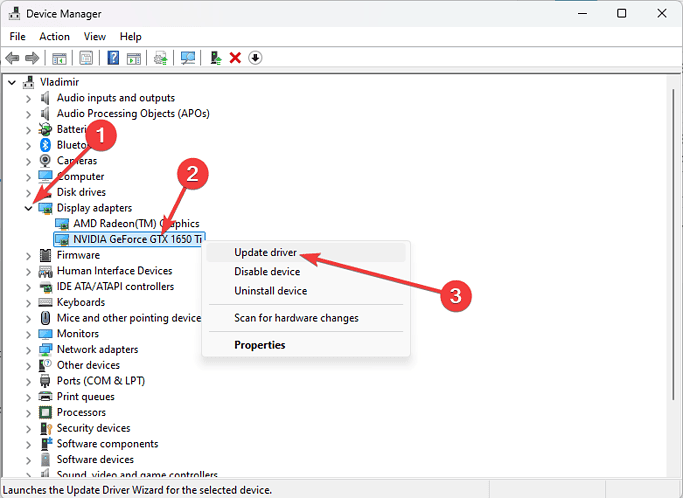Screen dimensions: 683x498
Task: Click the Bluetooth icon in device tree
Action: 45,145
